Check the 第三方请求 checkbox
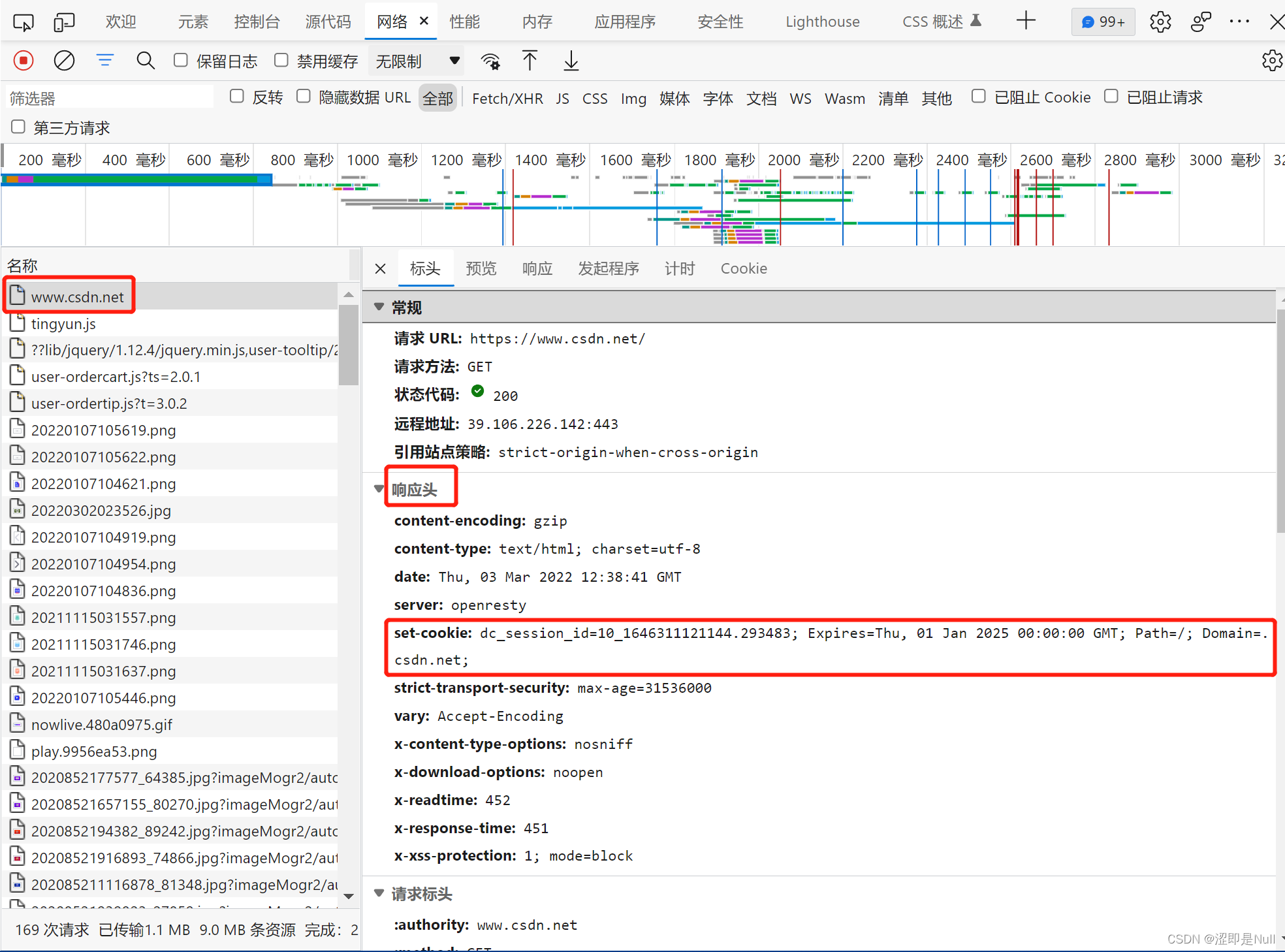The image size is (1285, 952). click(x=18, y=127)
